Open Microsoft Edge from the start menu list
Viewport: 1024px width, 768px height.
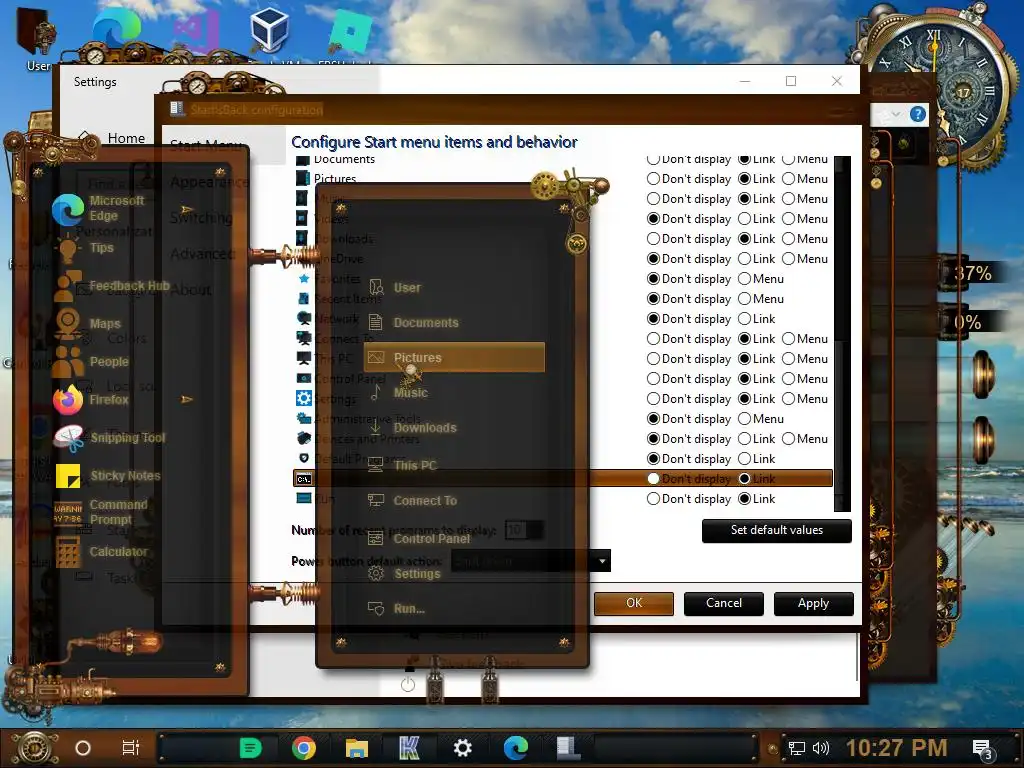(x=98, y=209)
